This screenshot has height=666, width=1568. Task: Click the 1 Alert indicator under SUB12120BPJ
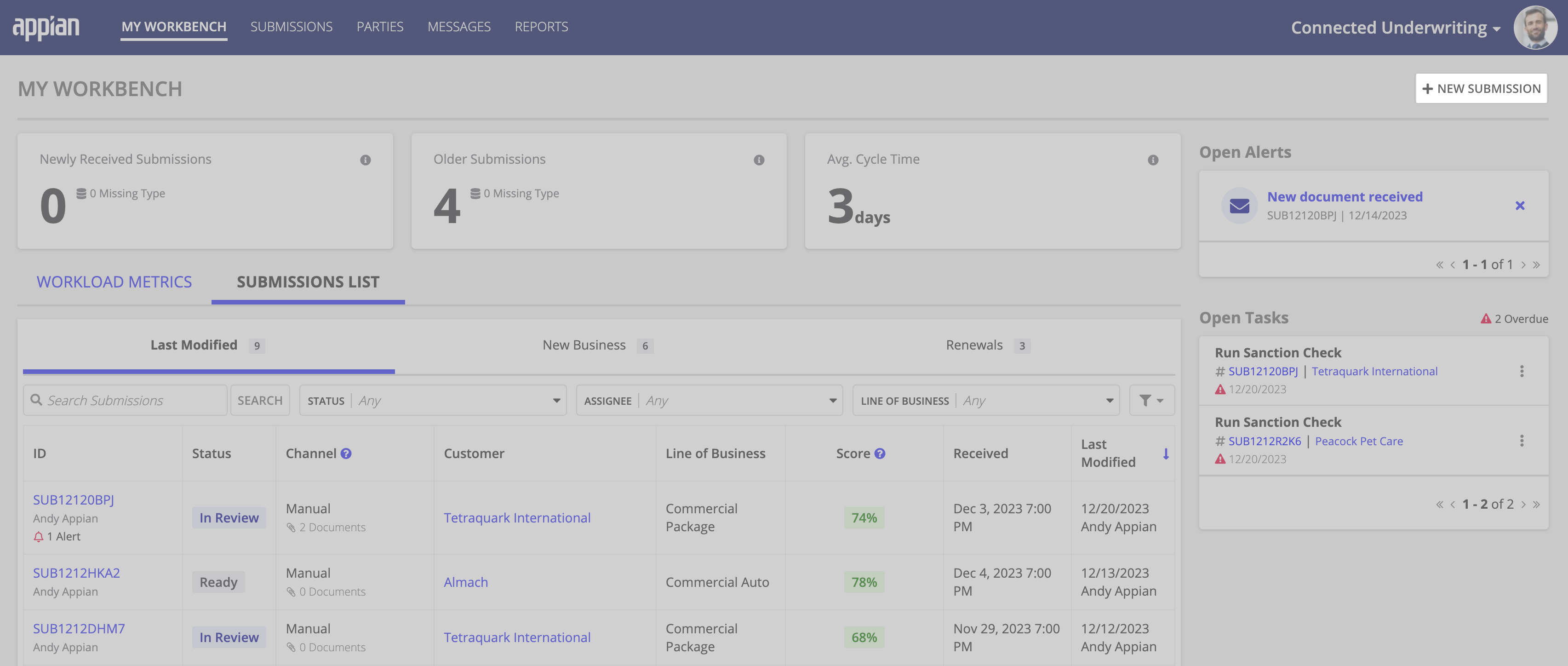click(57, 536)
